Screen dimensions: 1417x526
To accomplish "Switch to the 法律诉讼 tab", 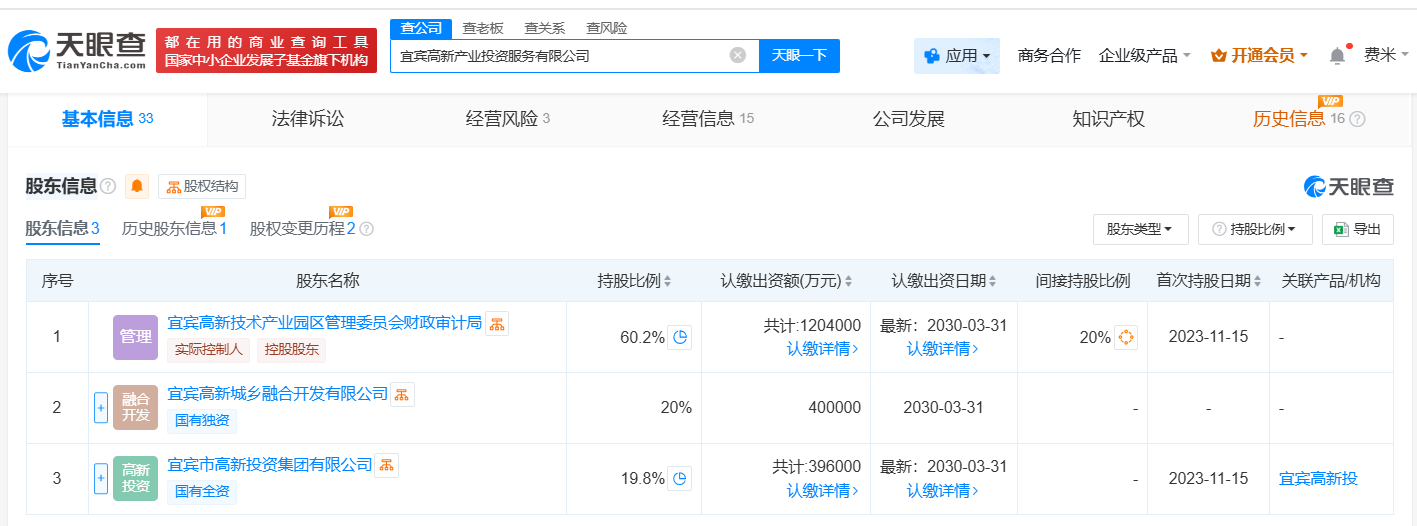I will (307, 119).
